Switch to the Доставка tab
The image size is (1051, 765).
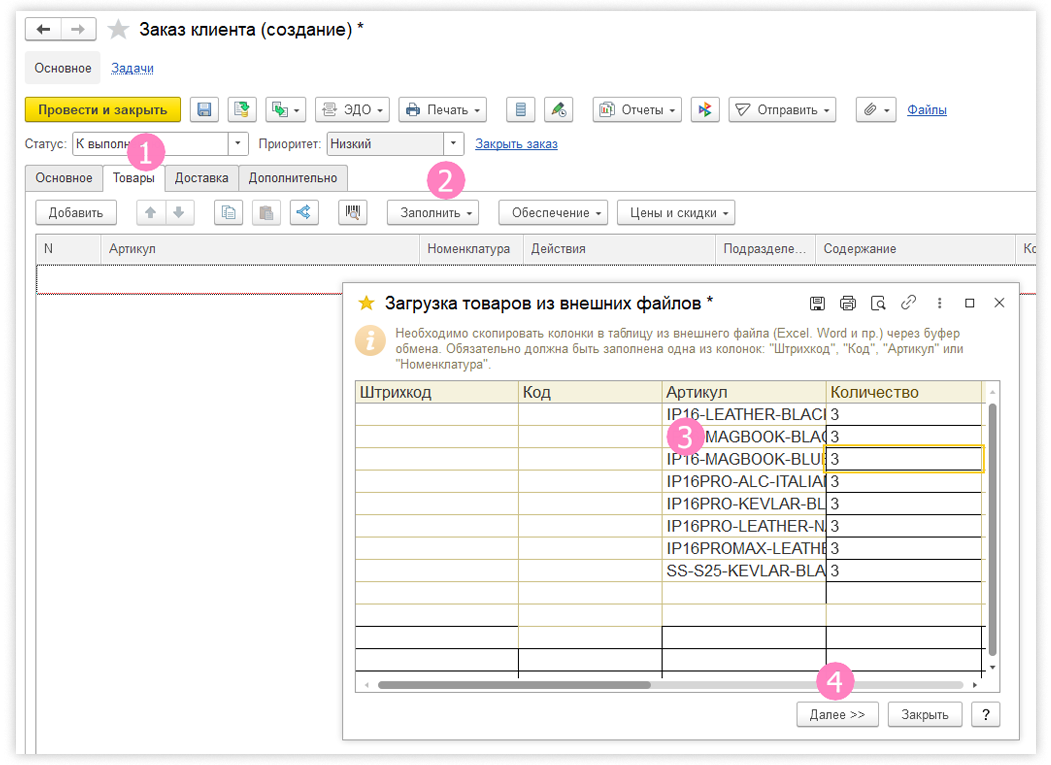click(x=201, y=178)
